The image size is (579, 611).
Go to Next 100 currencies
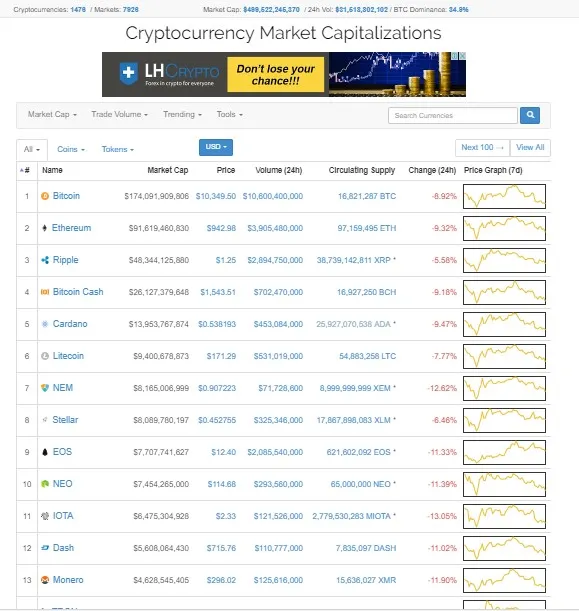pyautogui.click(x=482, y=147)
